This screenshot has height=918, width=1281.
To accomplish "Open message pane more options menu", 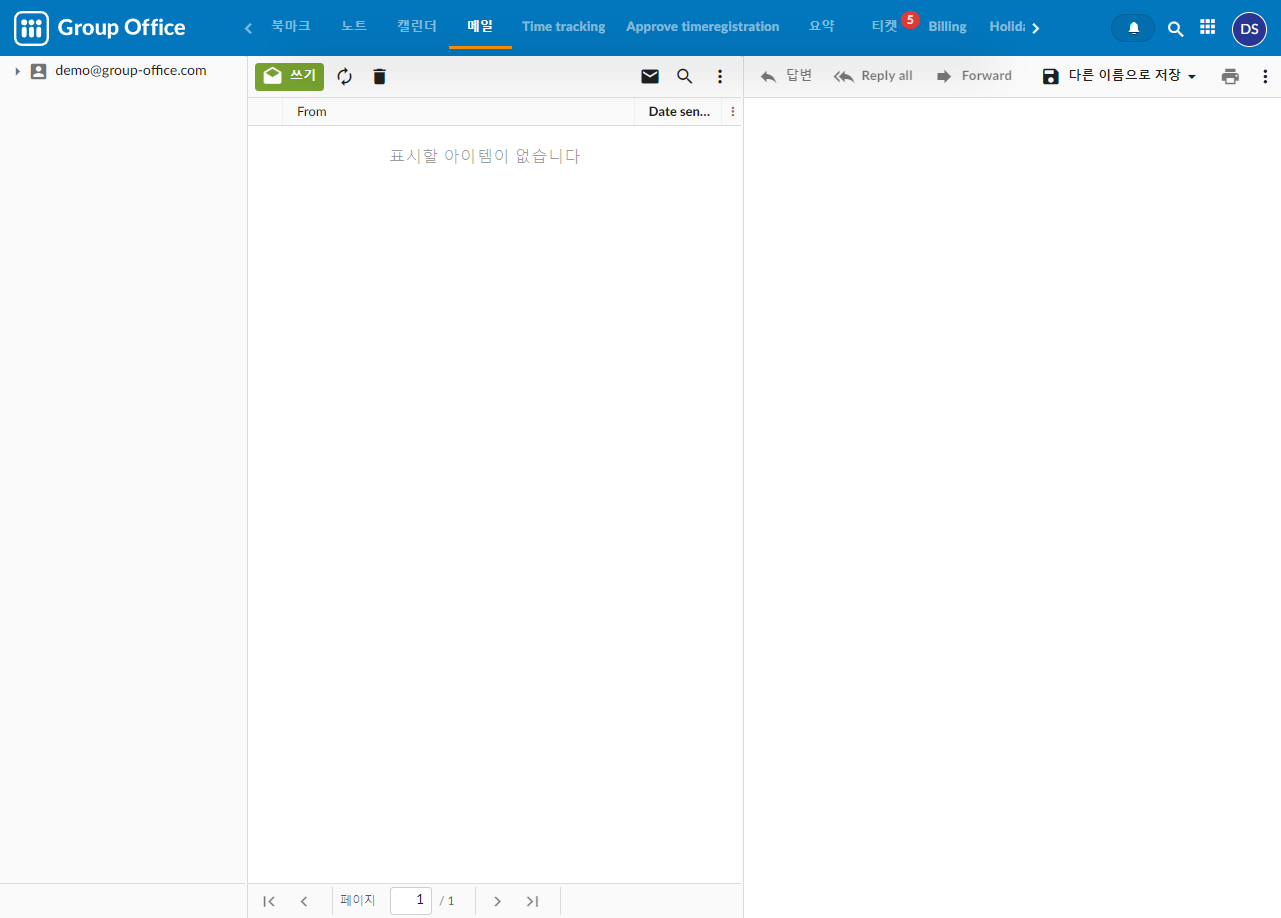I will point(1265,77).
